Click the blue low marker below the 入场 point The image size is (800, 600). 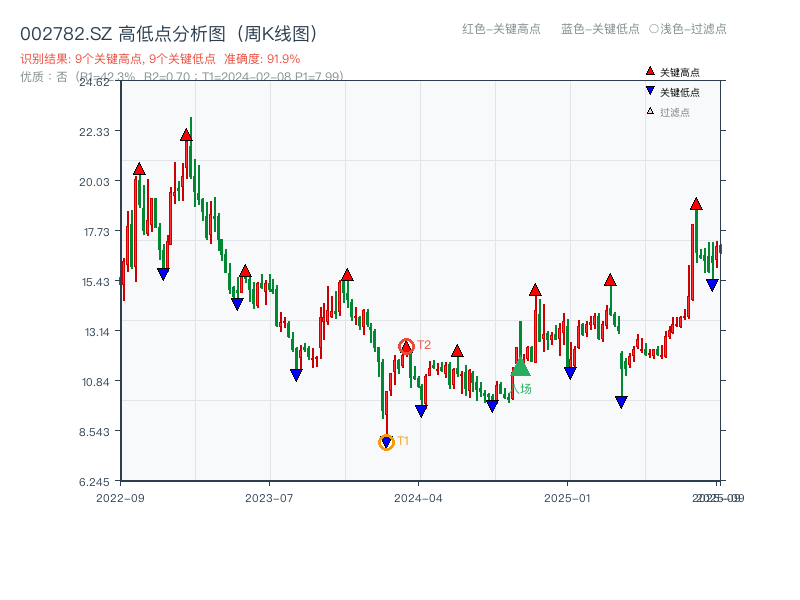[493, 404]
